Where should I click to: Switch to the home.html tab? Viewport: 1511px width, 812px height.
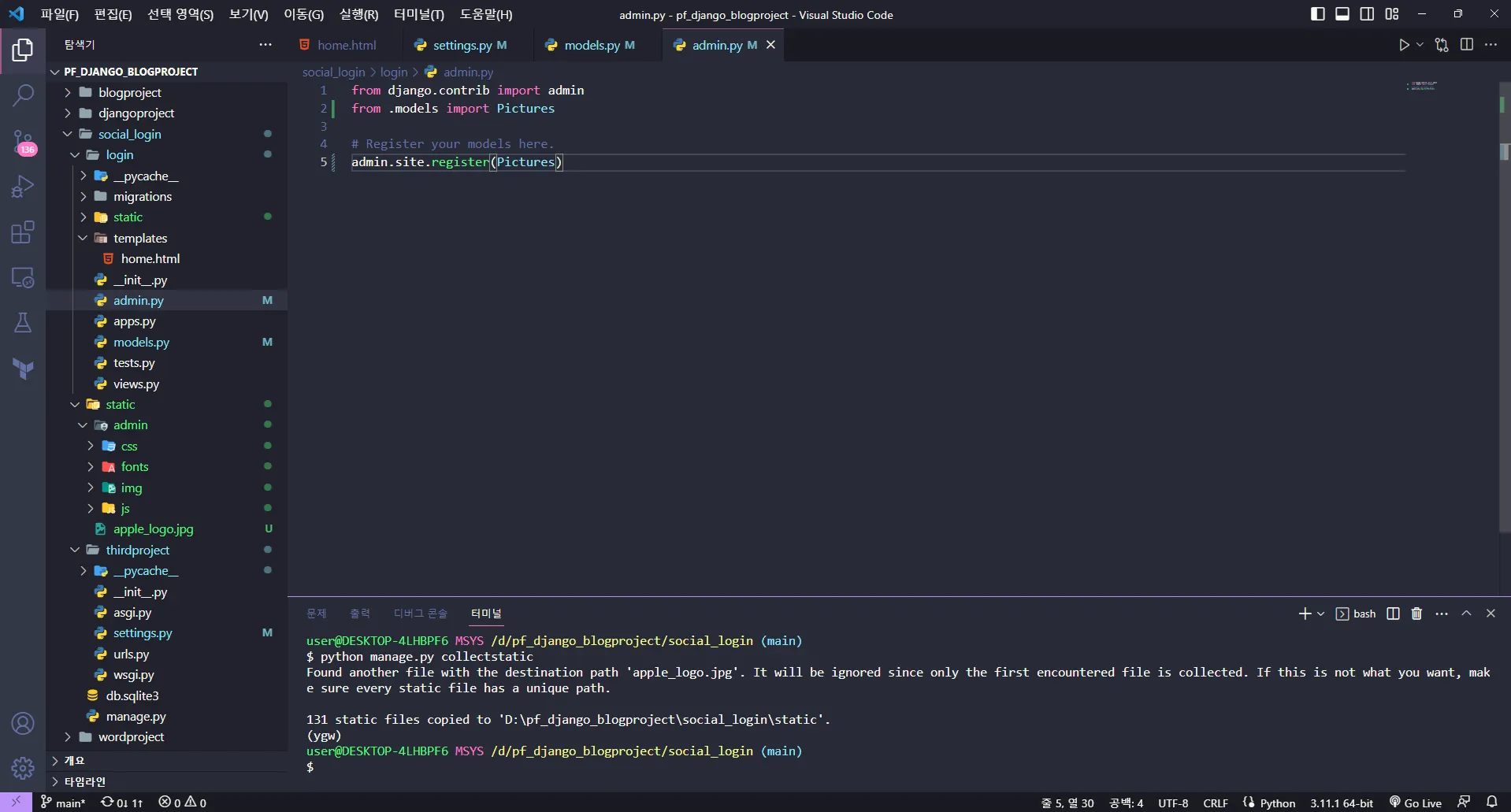[346, 45]
